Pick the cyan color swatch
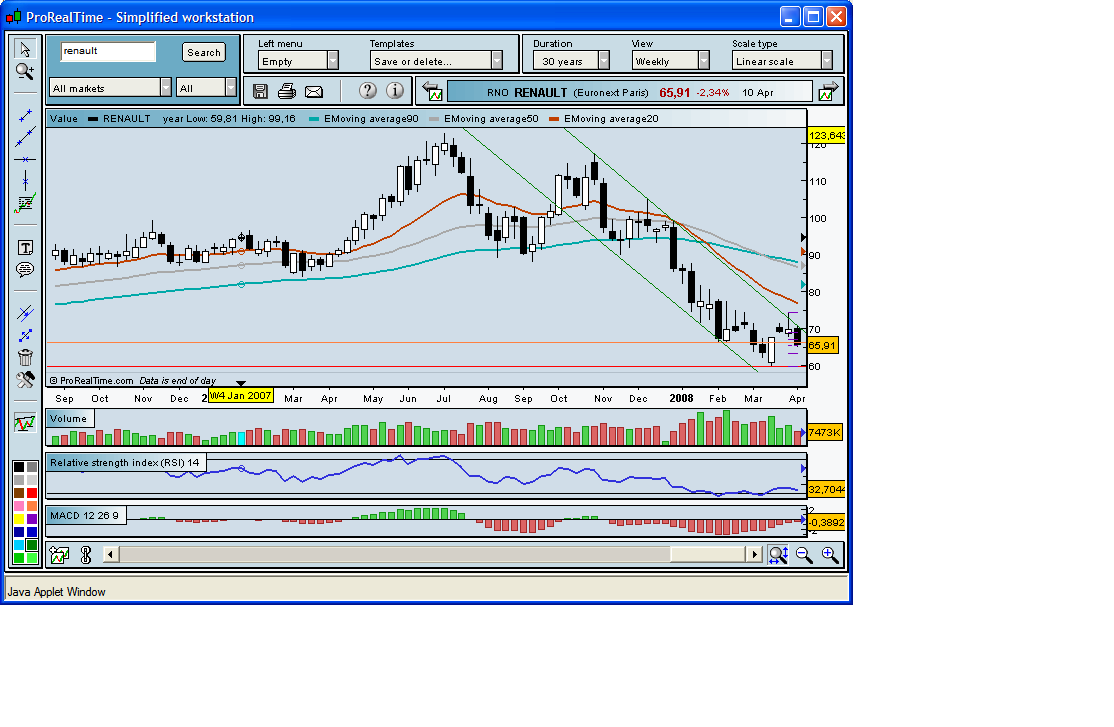 coord(19,545)
